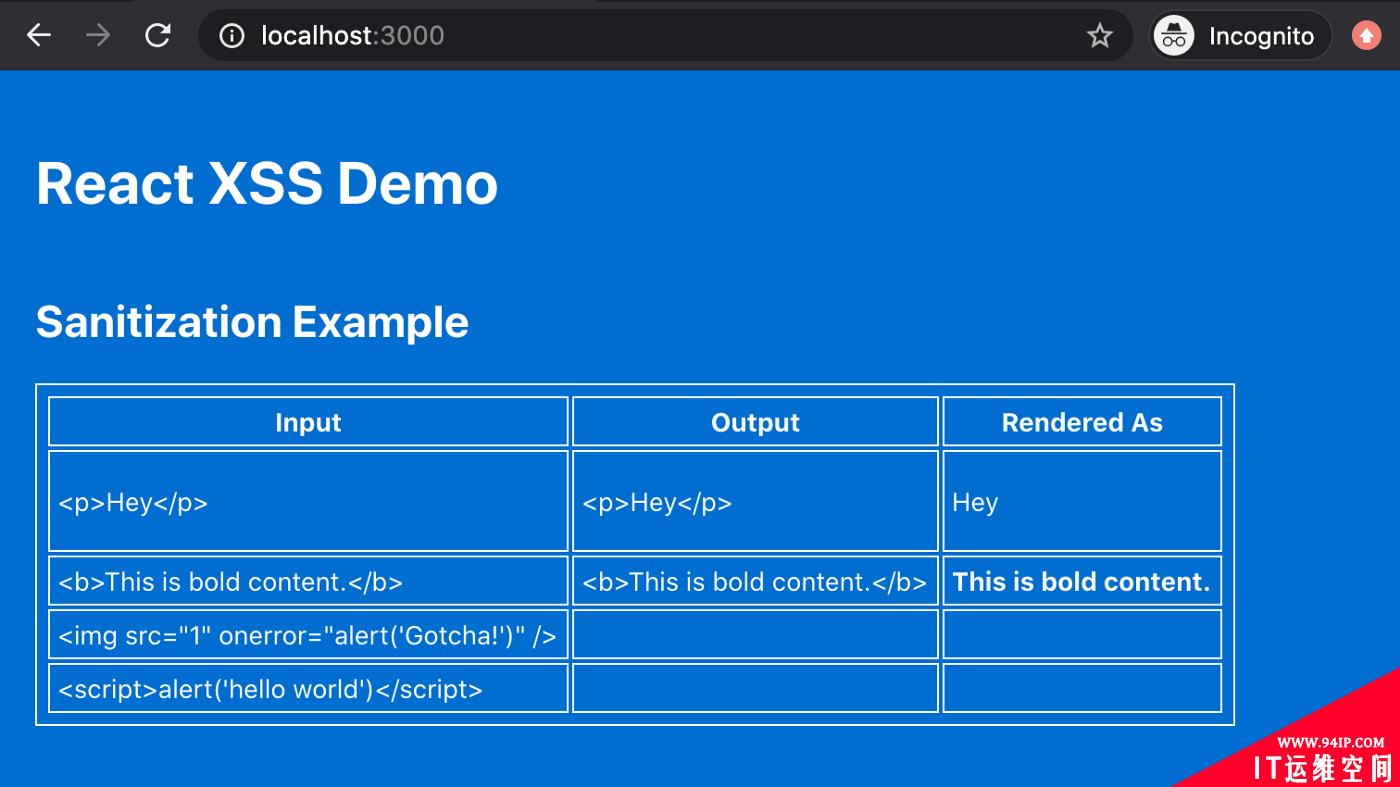Focus the localhost:3000 address bar
This screenshot has width=1400, height=787.
665,36
